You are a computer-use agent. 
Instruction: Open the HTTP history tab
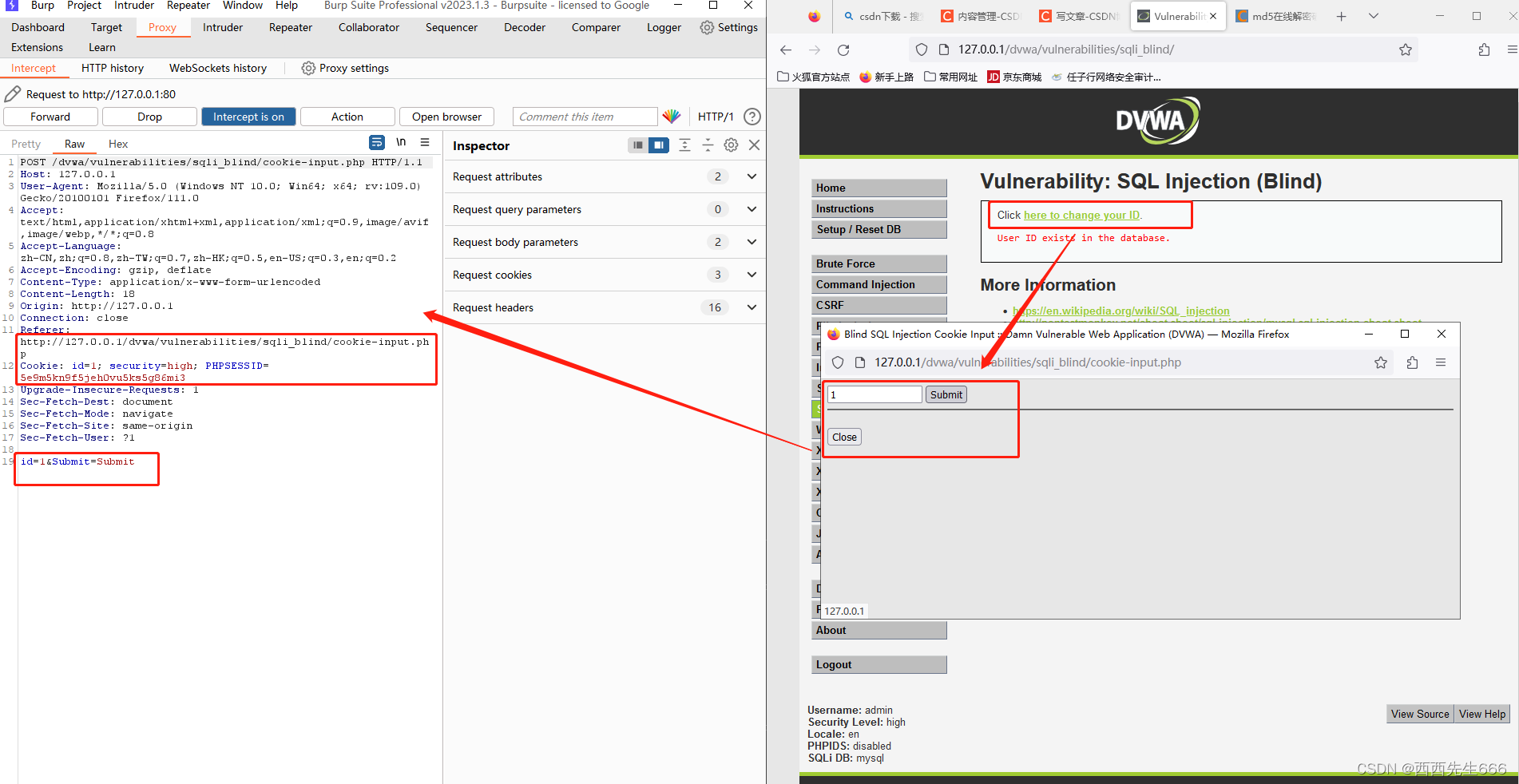113,68
